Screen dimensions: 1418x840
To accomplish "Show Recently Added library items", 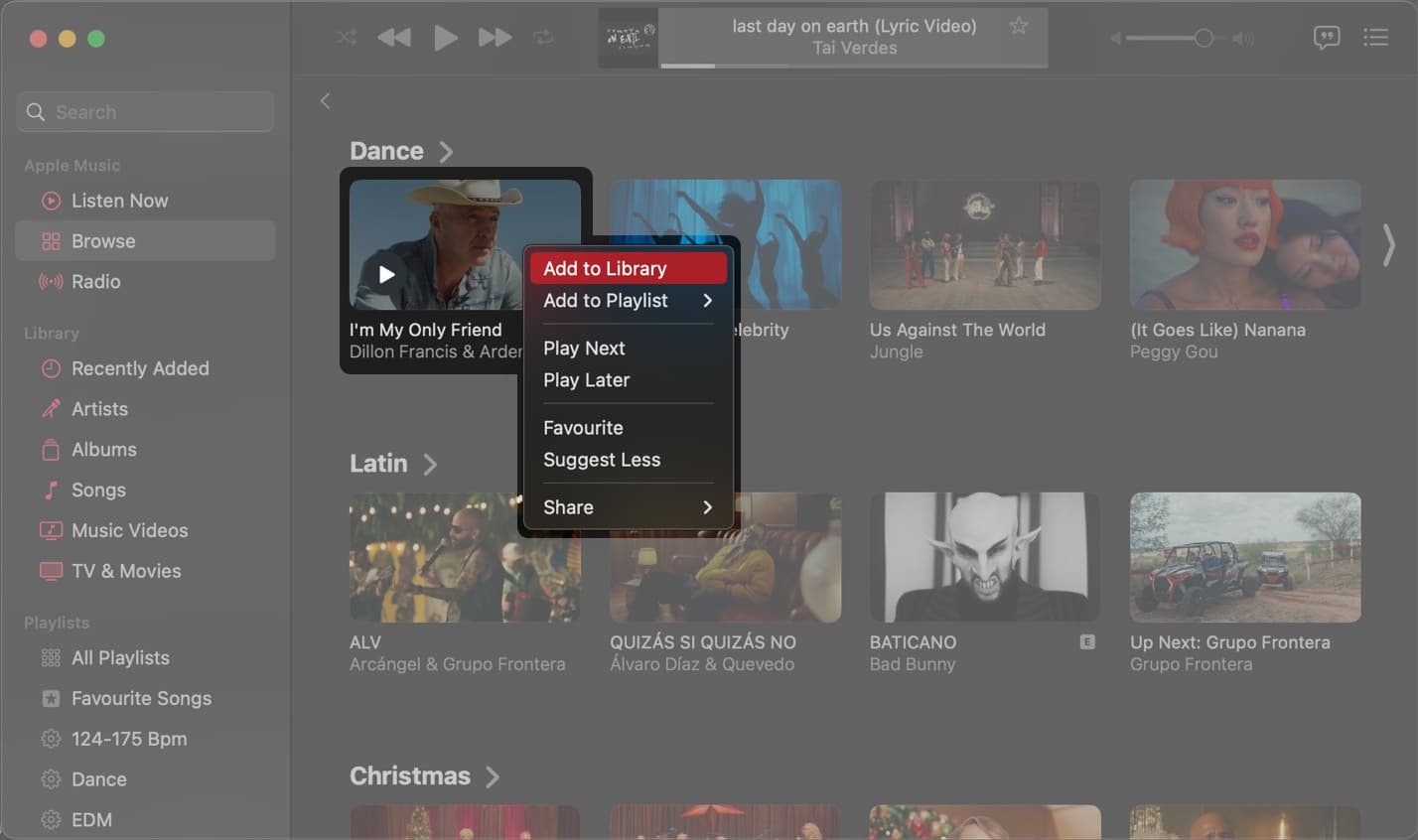I will (145, 368).
